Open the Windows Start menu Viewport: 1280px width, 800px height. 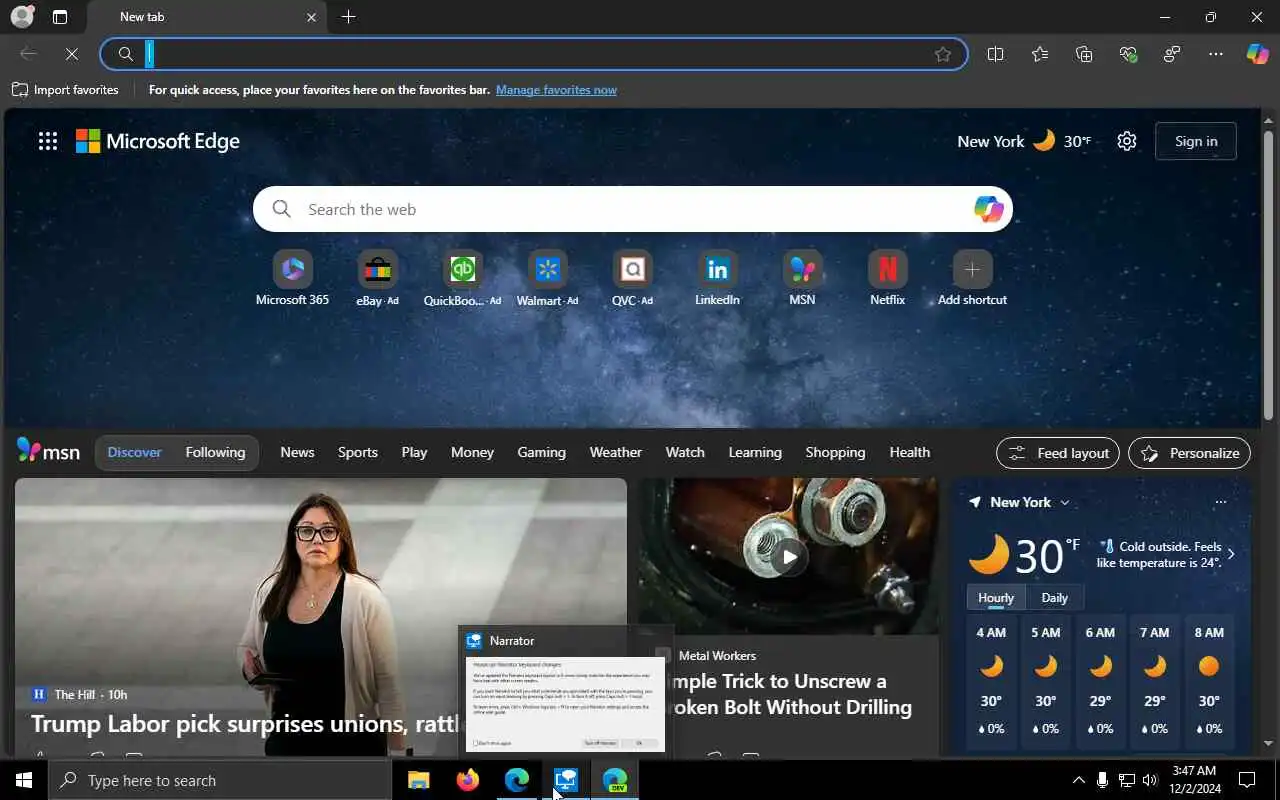(x=24, y=780)
